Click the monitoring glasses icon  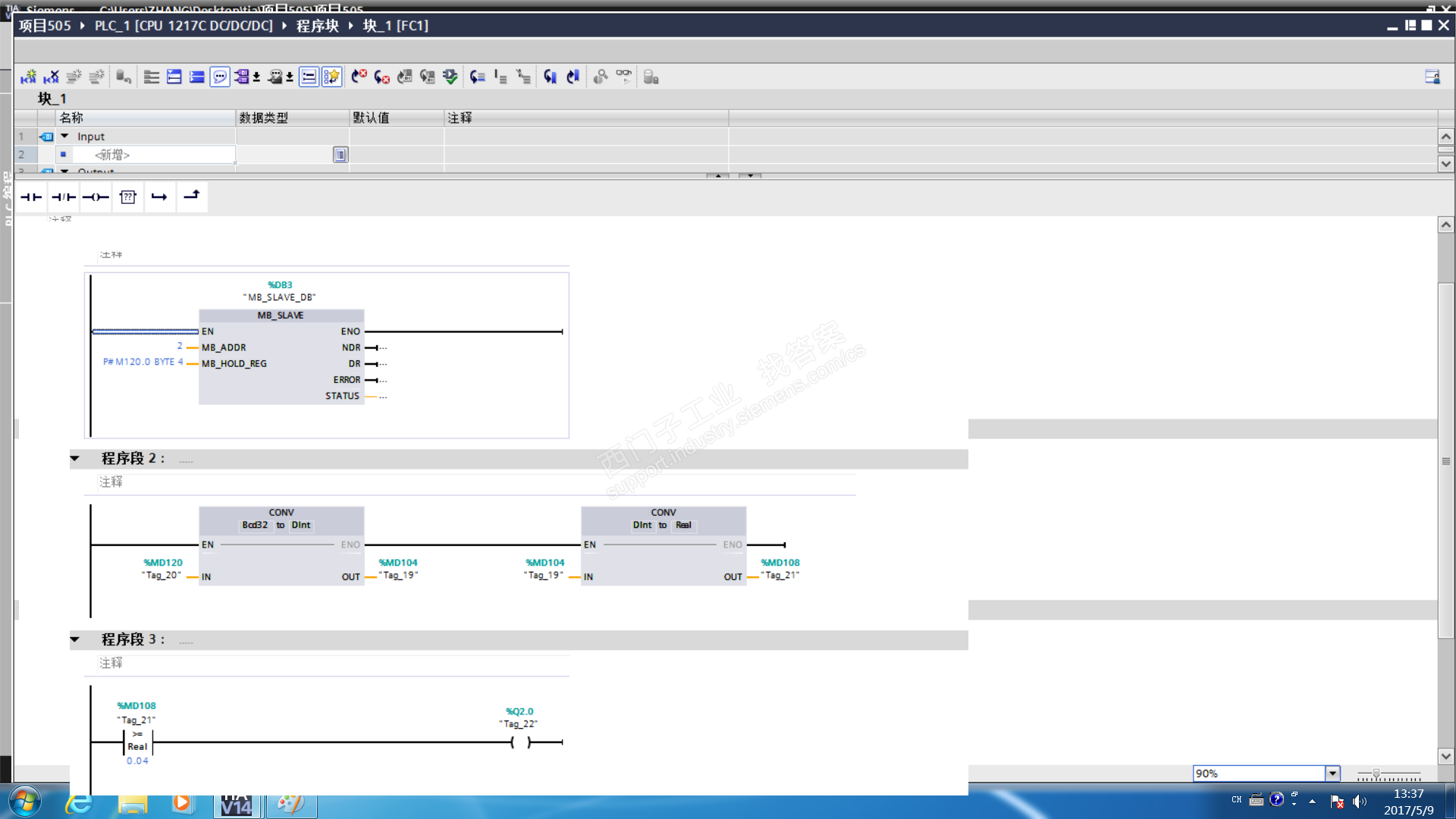point(623,76)
